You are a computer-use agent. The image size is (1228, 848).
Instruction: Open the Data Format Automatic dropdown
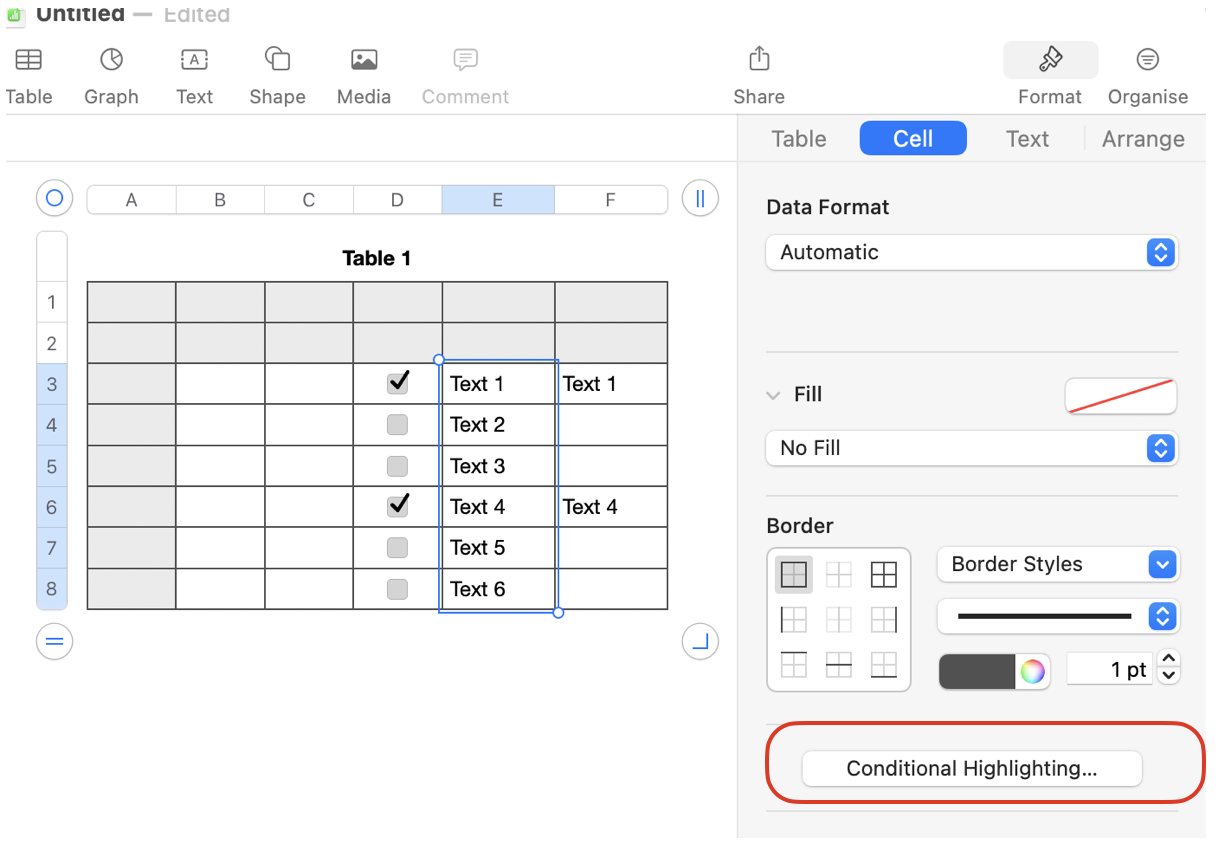pyautogui.click(x=971, y=252)
